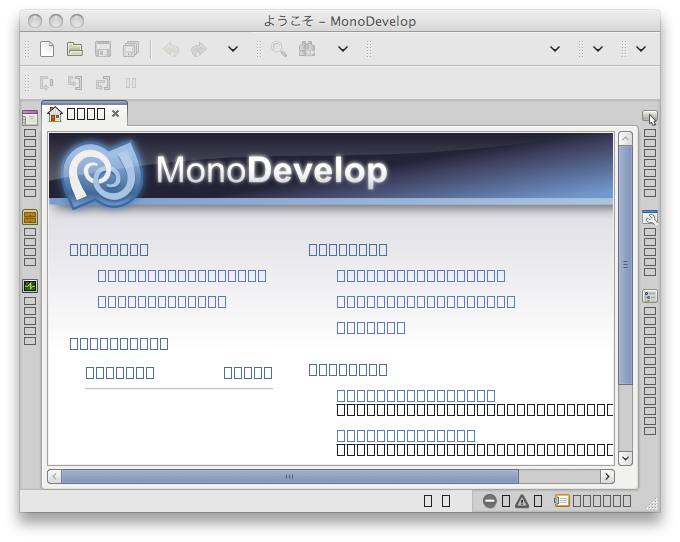The image size is (680, 542).
Task: Click the warning triangle icon in status bar
Action: pyautogui.click(x=522, y=501)
